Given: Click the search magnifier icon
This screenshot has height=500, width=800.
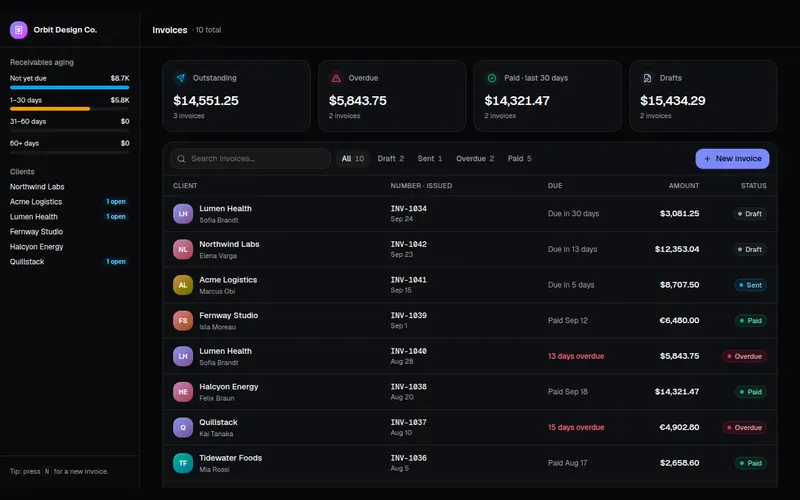Looking at the screenshot, I should tap(181, 159).
